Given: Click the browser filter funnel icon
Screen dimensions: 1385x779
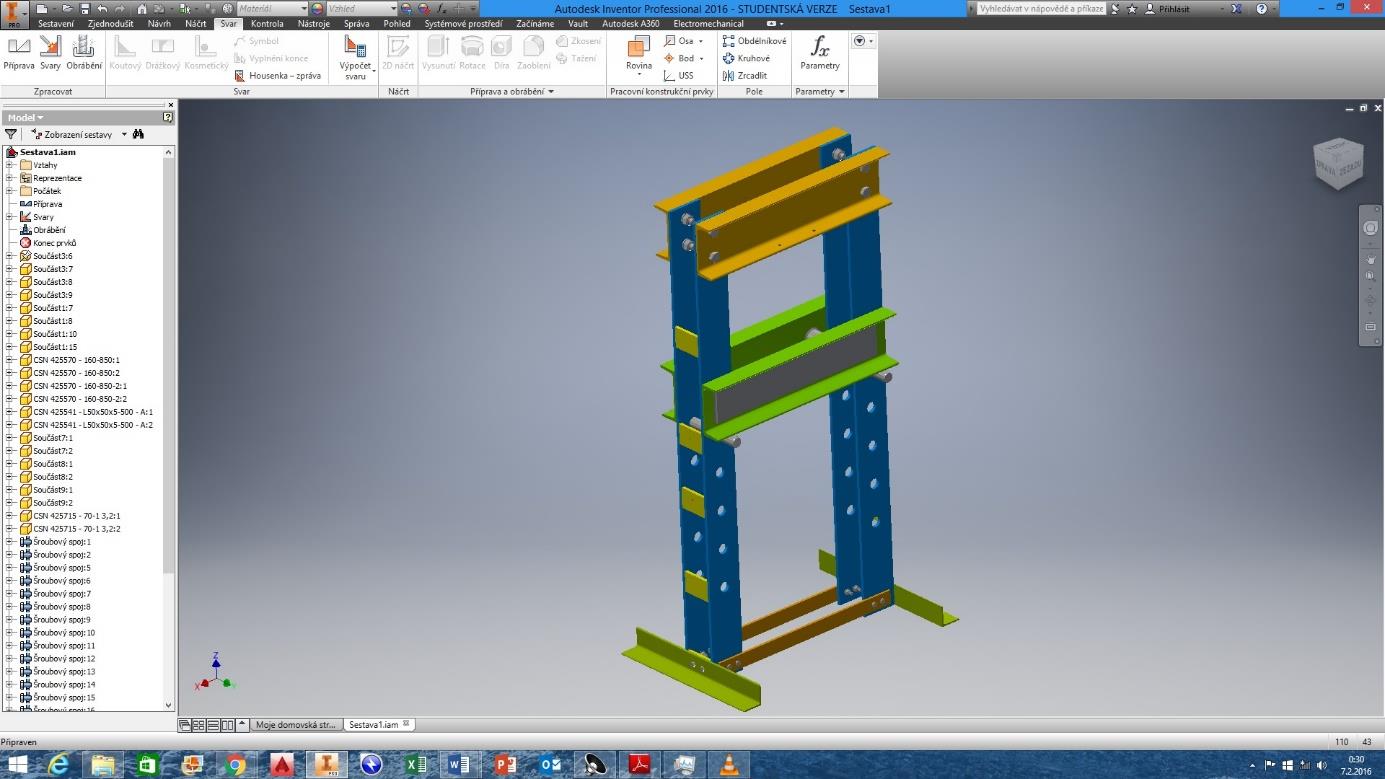Looking at the screenshot, I should (11, 134).
